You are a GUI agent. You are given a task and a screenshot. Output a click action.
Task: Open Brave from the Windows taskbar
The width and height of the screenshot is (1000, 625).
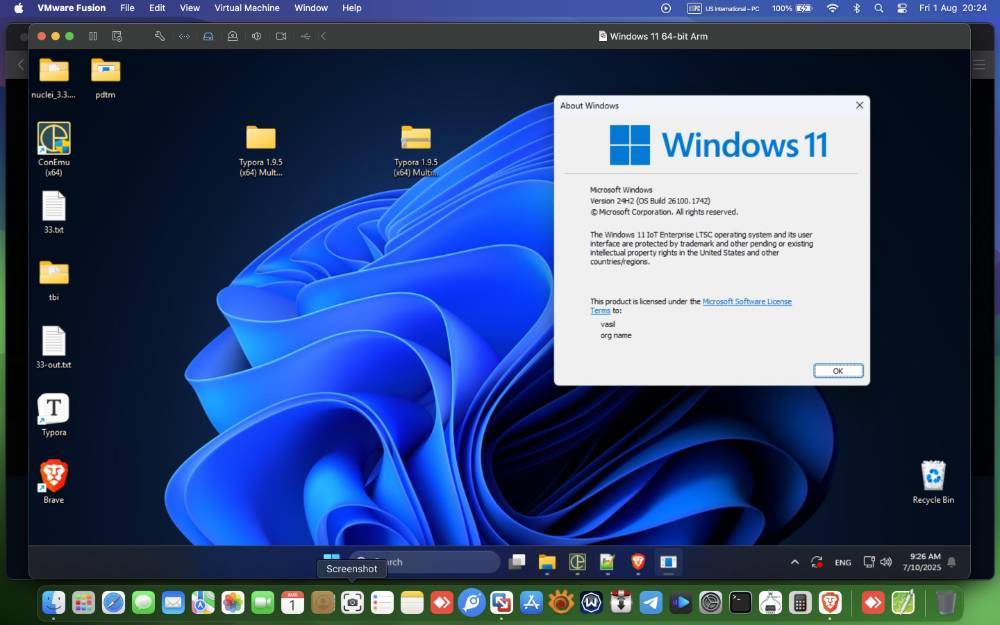click(x=638, y=561)
